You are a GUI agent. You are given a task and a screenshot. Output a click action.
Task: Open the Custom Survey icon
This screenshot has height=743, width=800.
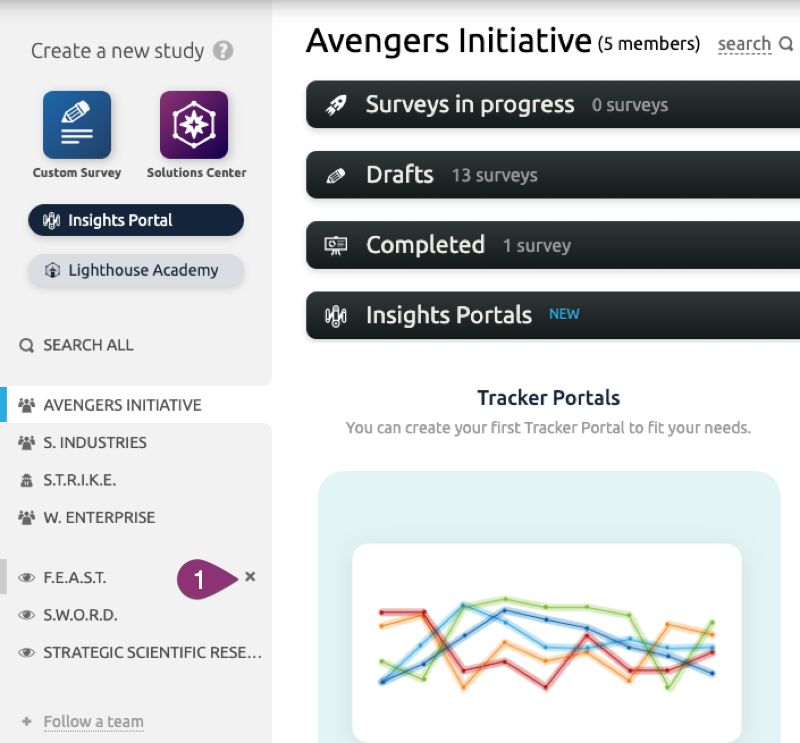coord(77,125)
